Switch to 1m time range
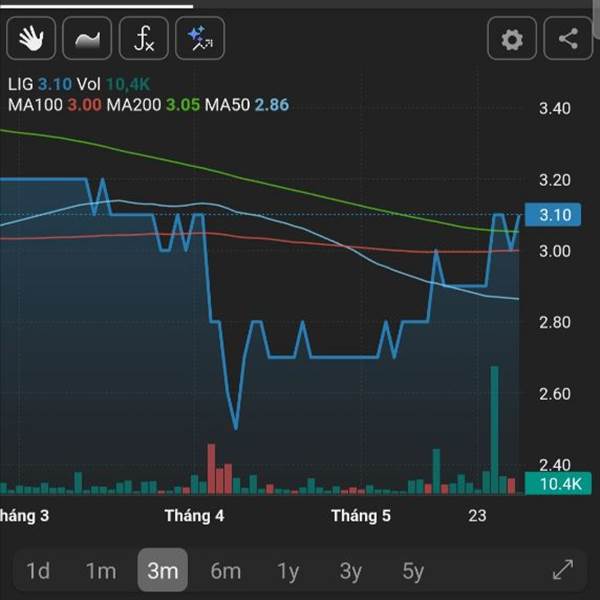 point(101,571)
